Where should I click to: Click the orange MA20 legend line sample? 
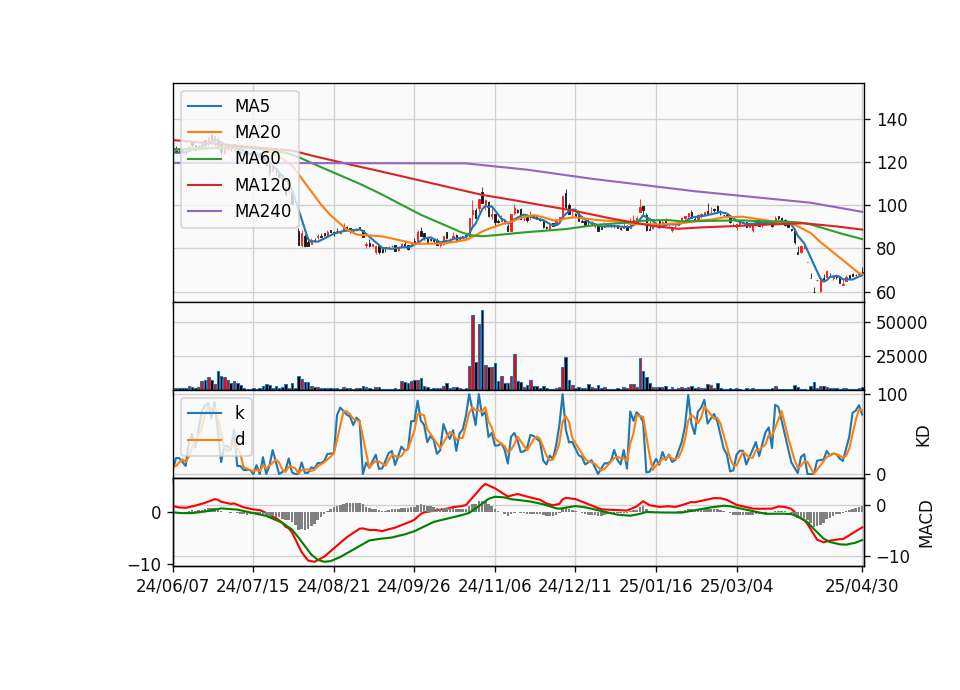coord(204,132)
